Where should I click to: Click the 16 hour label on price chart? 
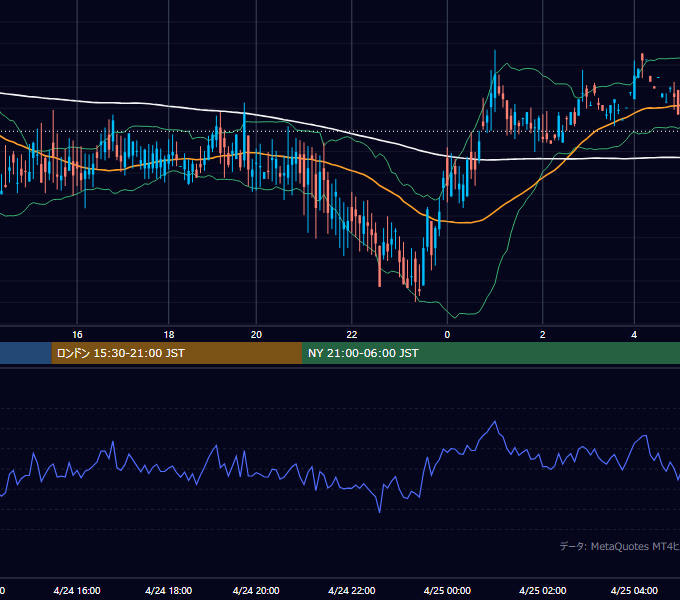point(77,335)
